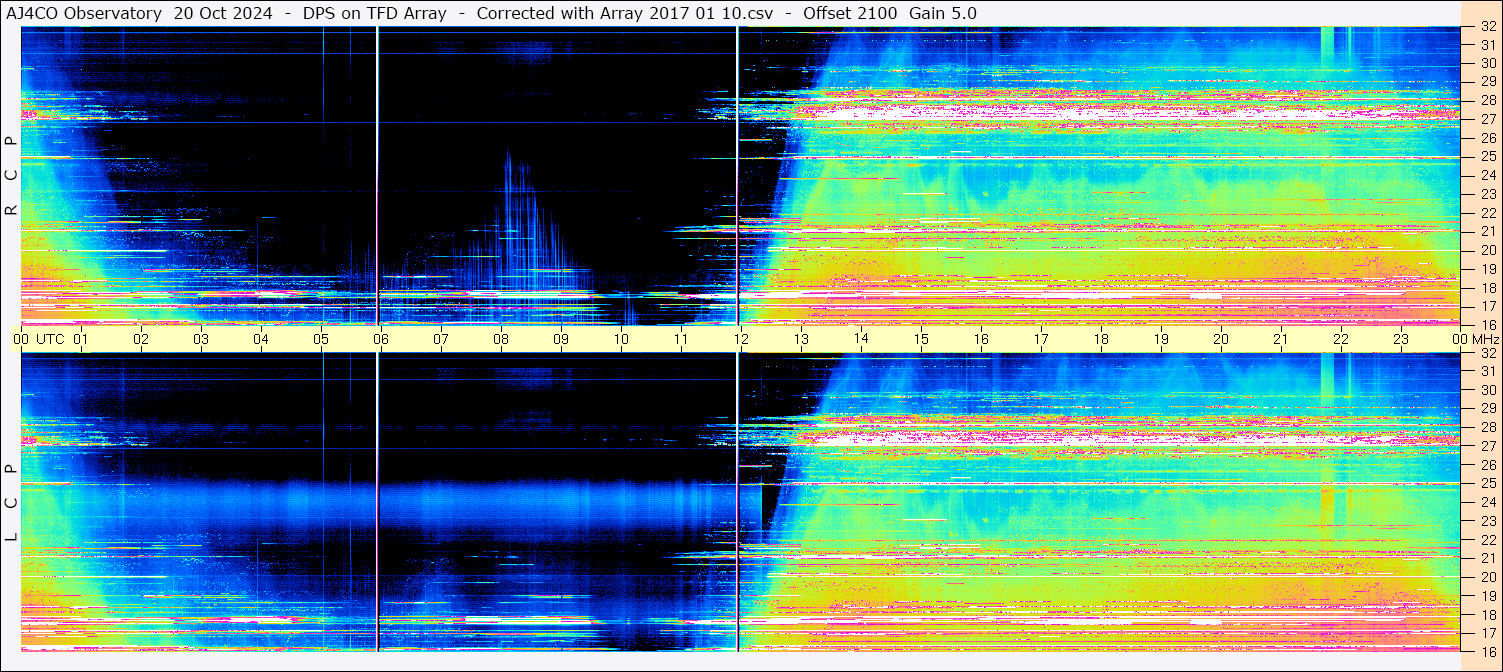Click the 12 hour label on the time axis
The image size is (1503, 672).
[x=740, y=339]
